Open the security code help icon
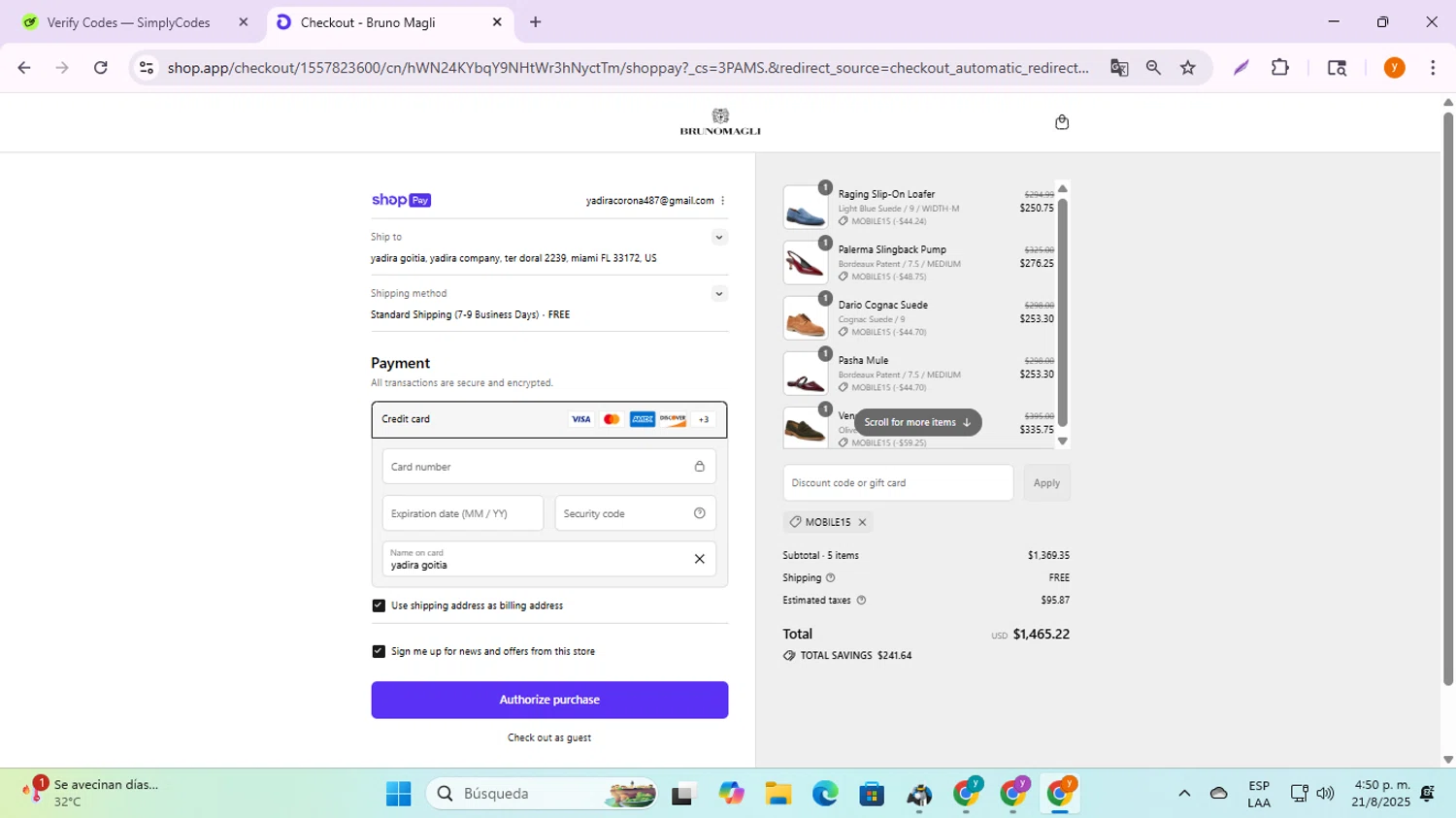The width and height of the screenshot is (1456, 818). [699, 513]
